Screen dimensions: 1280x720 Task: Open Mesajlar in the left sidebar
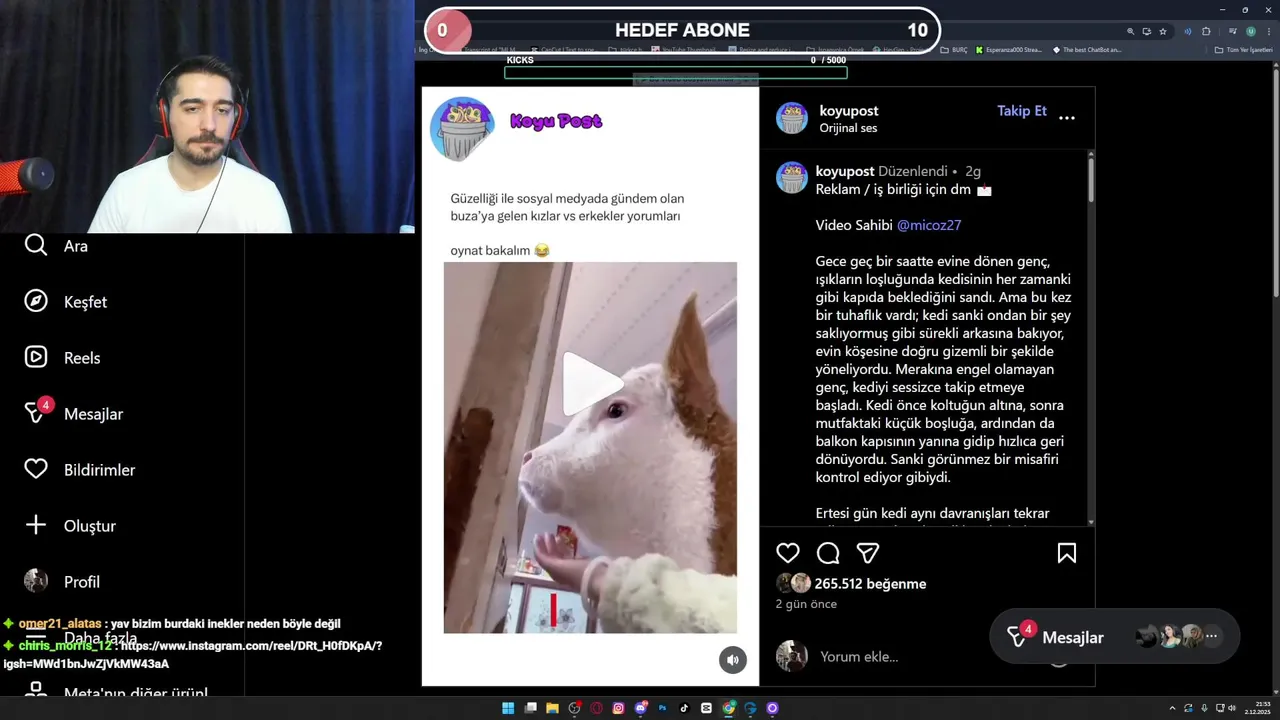pyautogui.click(x=74, y=412)
